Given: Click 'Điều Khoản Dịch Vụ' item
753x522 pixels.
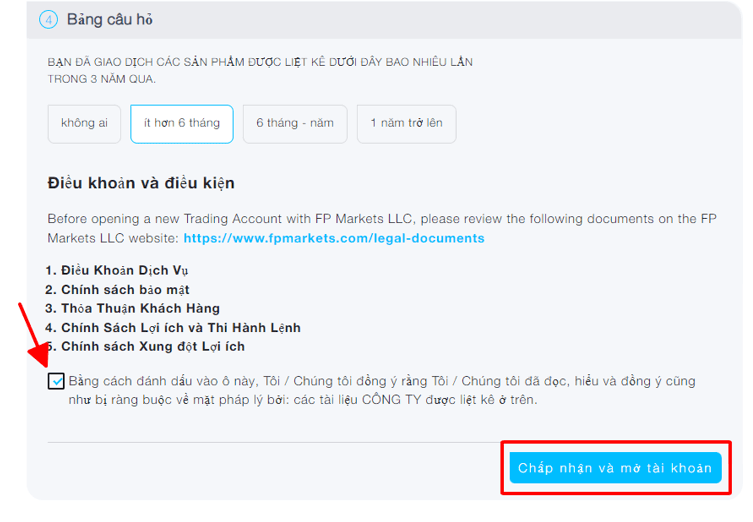Looking at the screenshot, I should 124,270.
